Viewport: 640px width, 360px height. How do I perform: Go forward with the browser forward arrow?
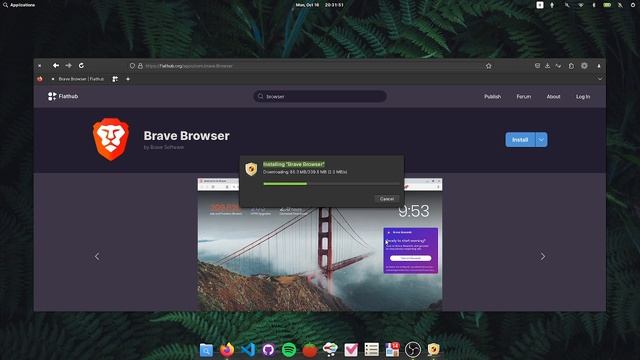[x=69, y=65]
